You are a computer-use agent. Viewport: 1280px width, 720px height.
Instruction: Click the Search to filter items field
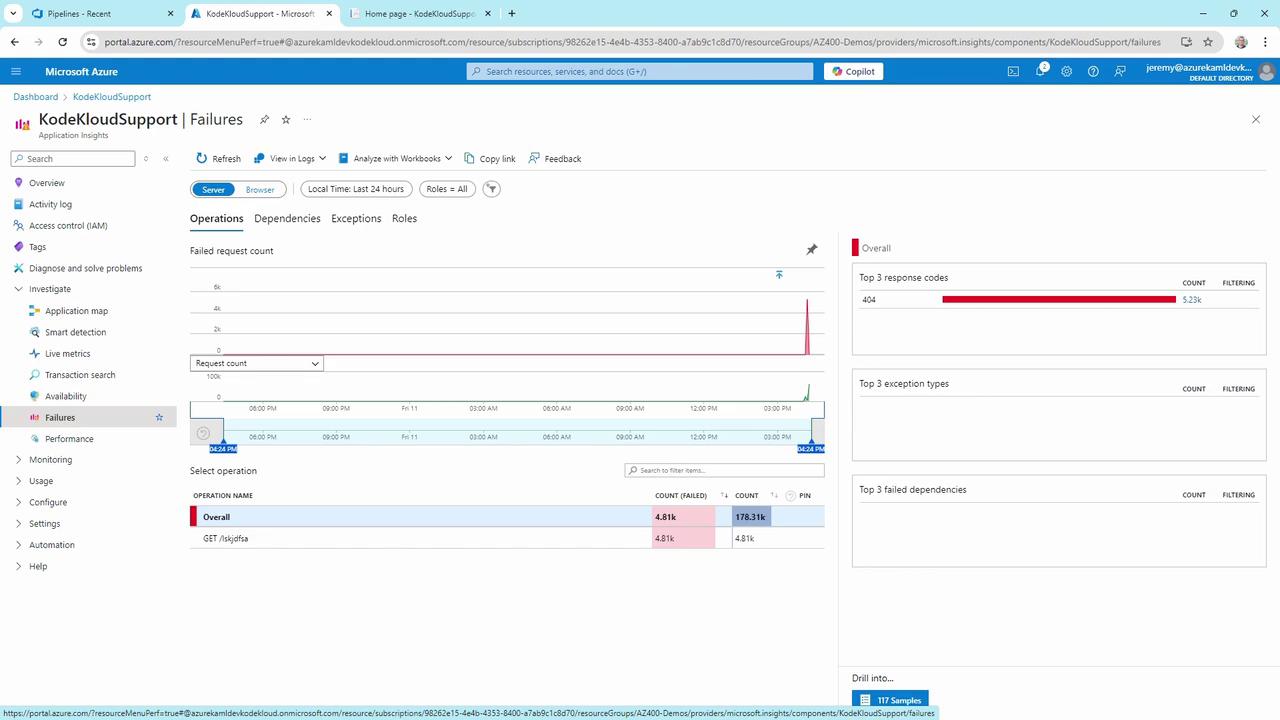(x=725, y=470)
